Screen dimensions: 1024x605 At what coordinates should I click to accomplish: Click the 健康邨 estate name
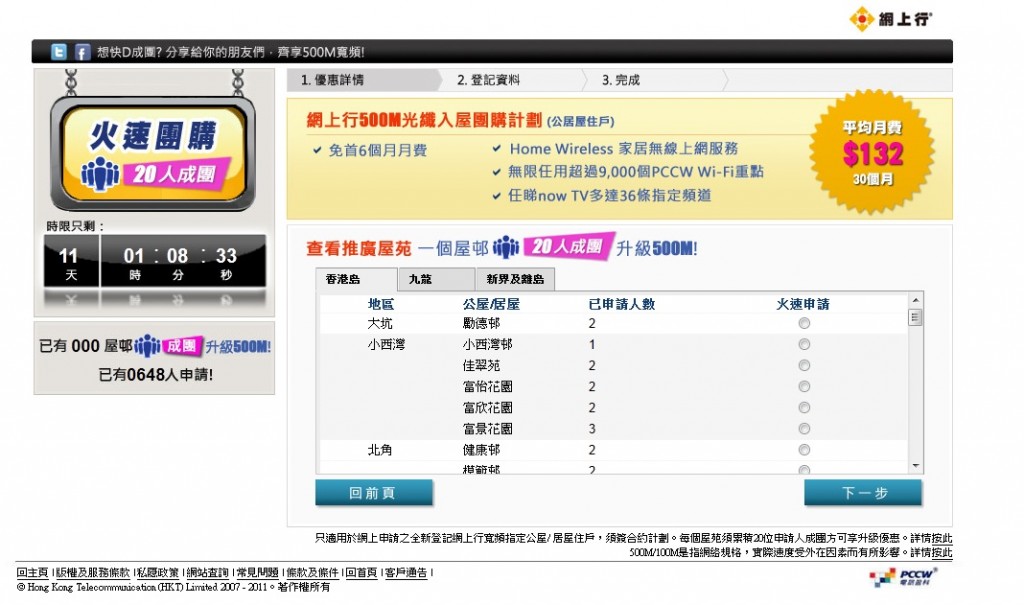pos(481,450)
